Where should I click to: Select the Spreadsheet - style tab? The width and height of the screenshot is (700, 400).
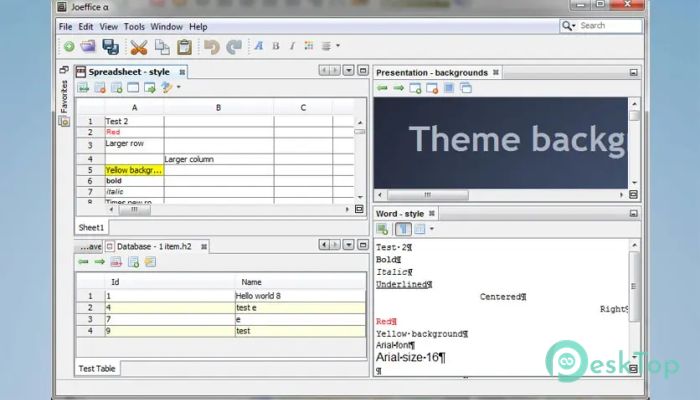129,72
